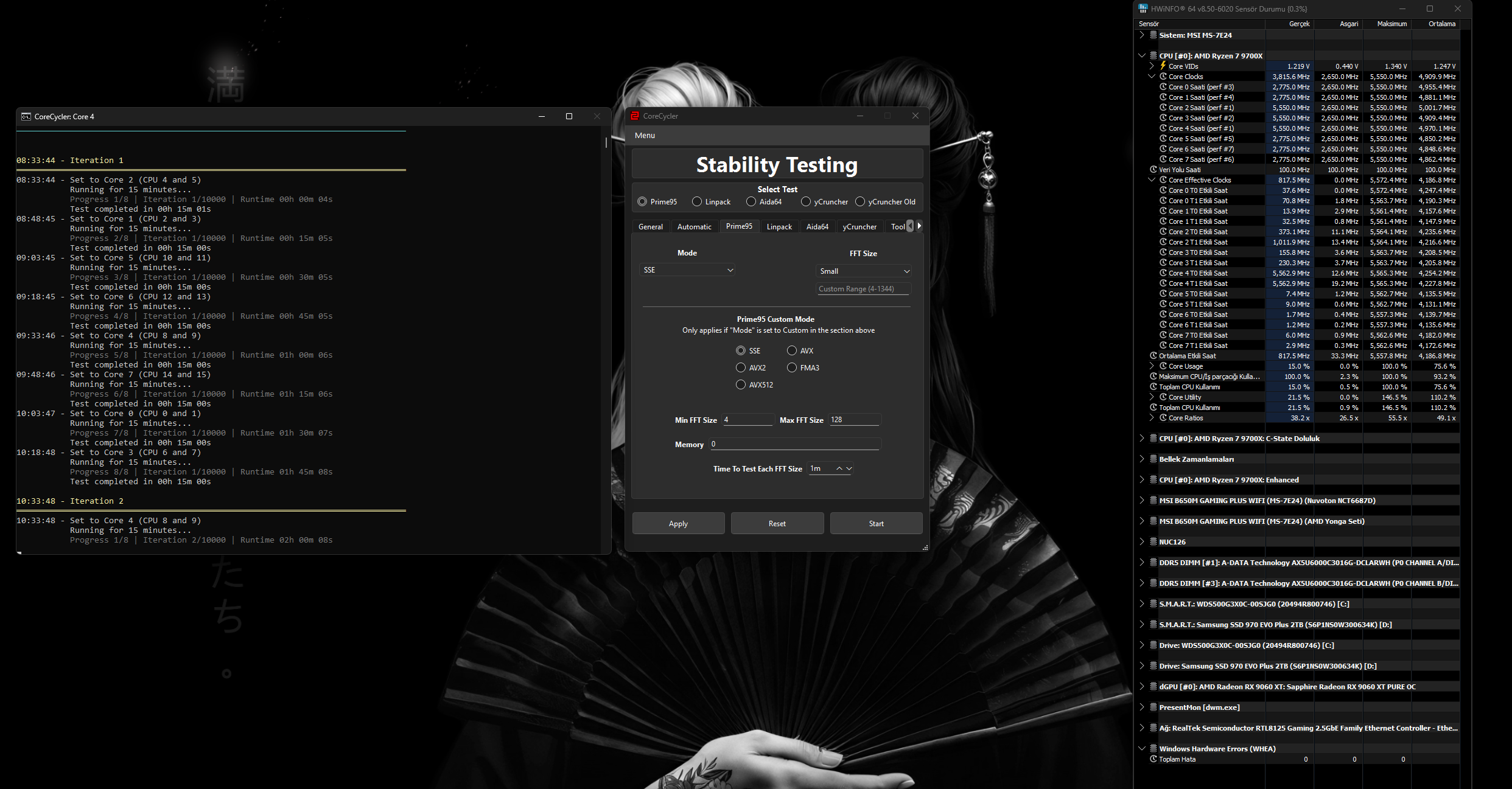Switch to the General tab
The width and height of the screenshot is (1512, 789).
pos(651,226)
